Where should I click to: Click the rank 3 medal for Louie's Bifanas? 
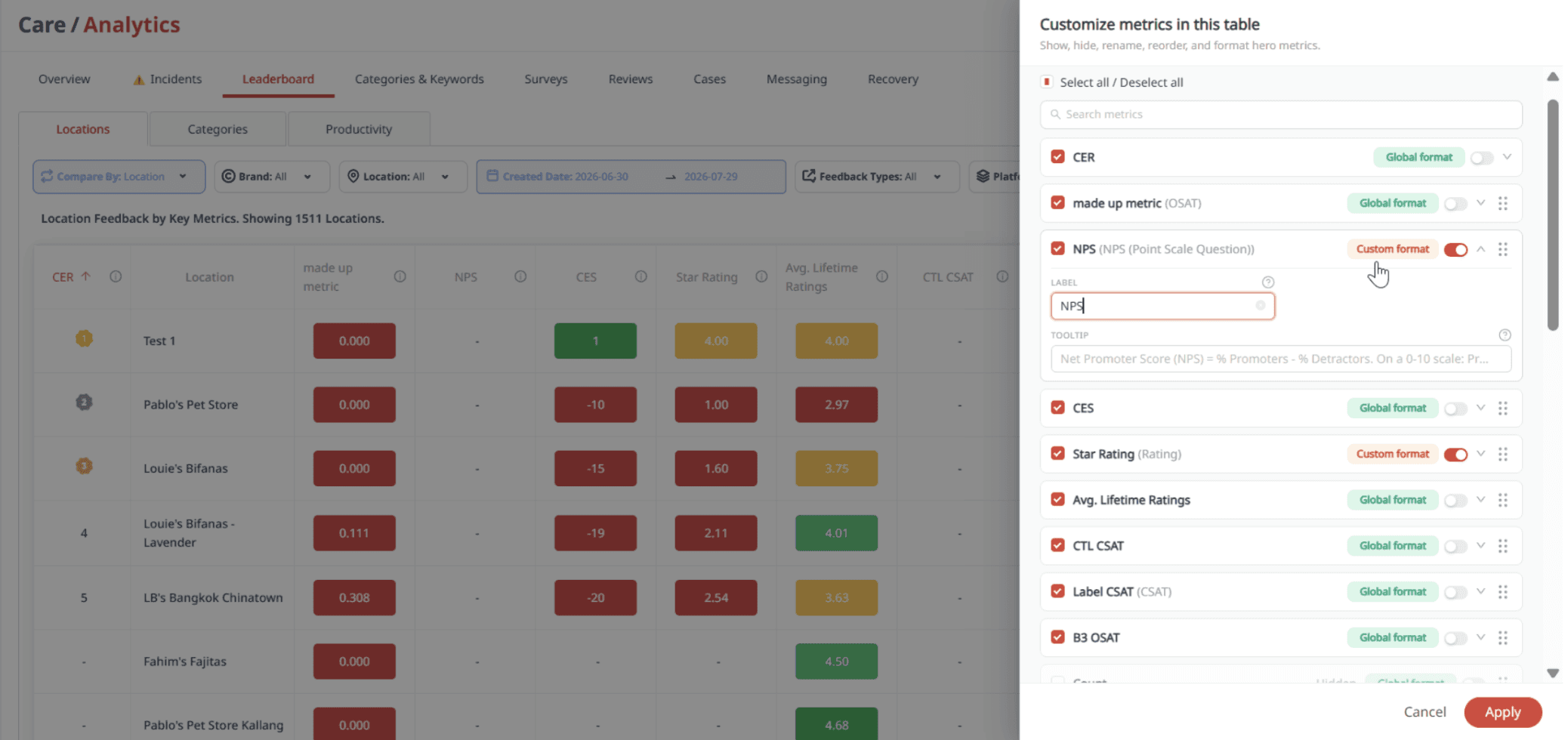point(84,467)
